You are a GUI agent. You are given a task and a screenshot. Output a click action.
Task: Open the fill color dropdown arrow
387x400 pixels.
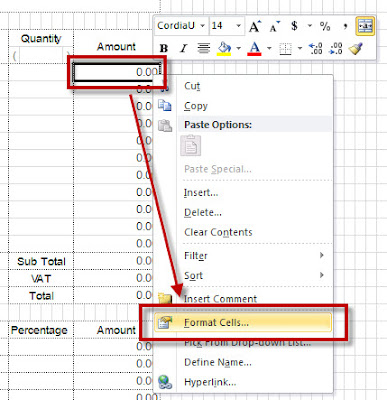click(x=238, y=49)
